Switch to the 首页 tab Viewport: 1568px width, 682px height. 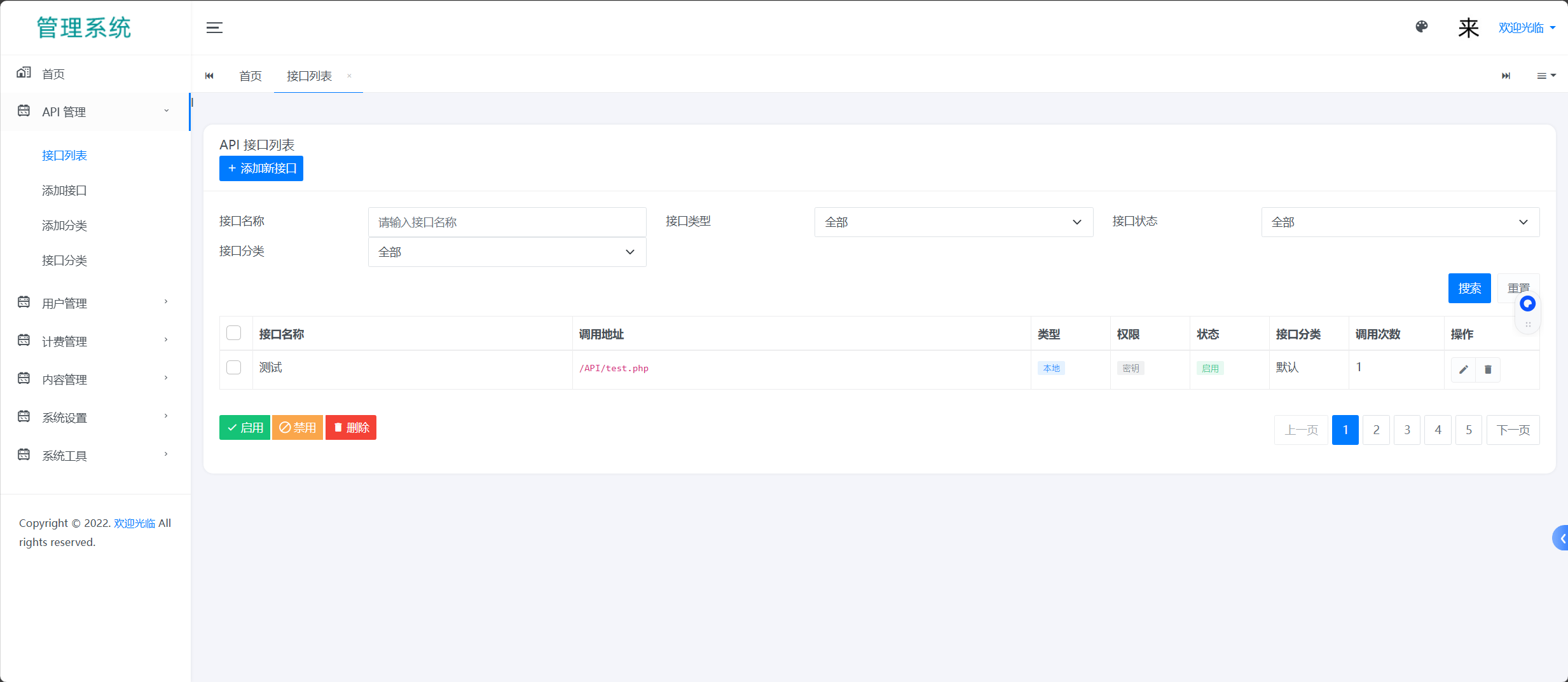tap(250, 76)
